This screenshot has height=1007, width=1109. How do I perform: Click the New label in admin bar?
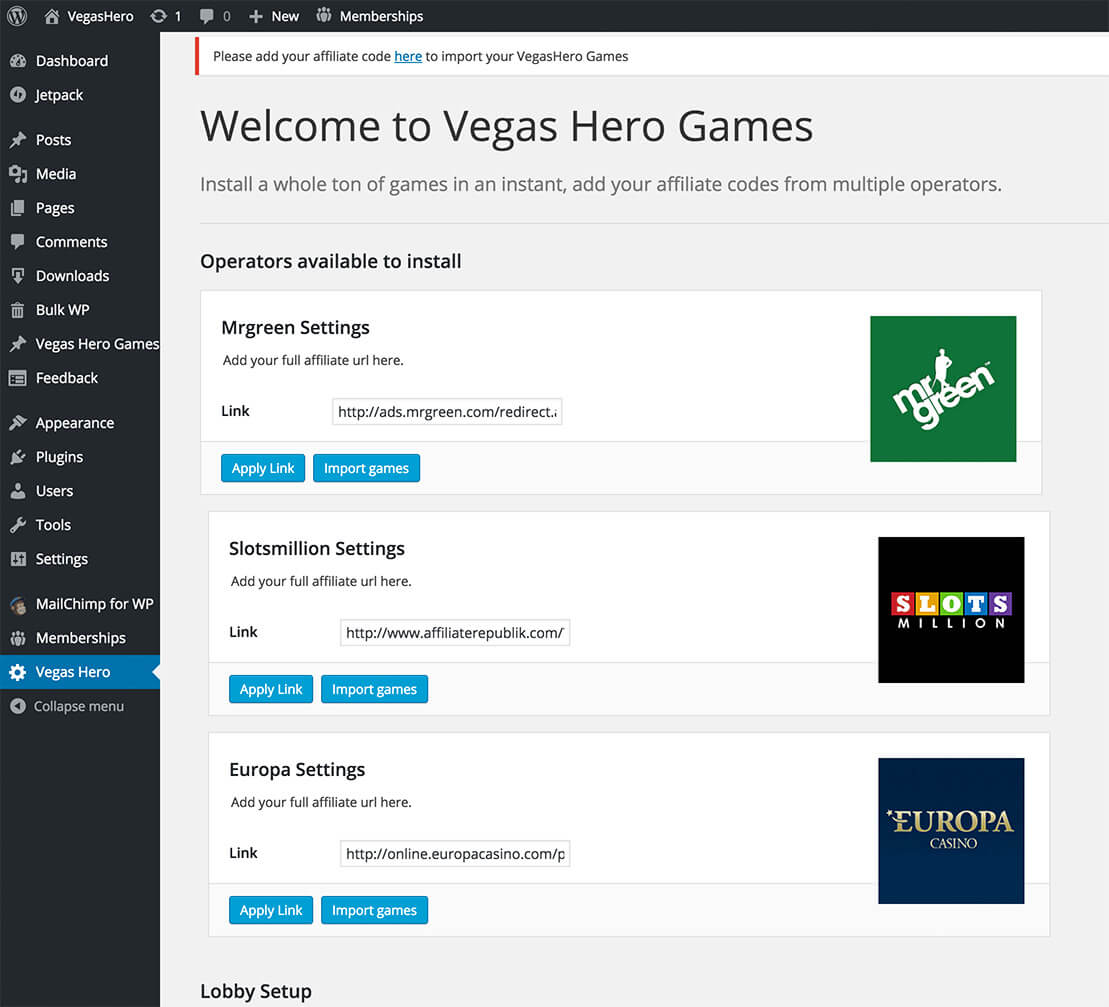pyautogui.click(x=285, y=16)
